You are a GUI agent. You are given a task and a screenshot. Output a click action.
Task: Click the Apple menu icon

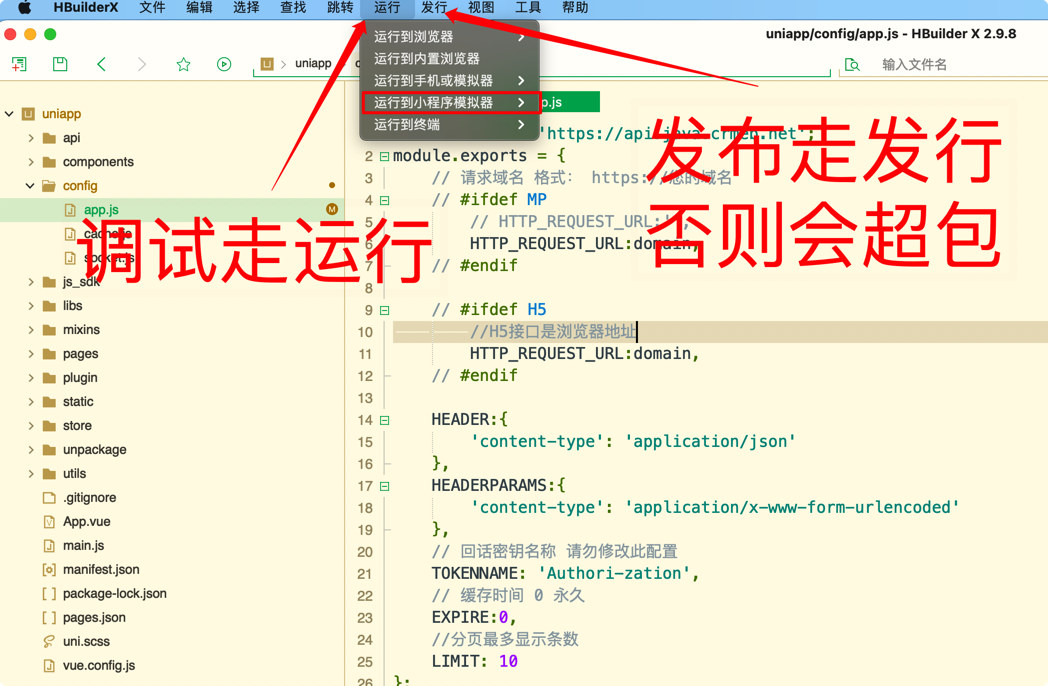[x=24, y=8]
